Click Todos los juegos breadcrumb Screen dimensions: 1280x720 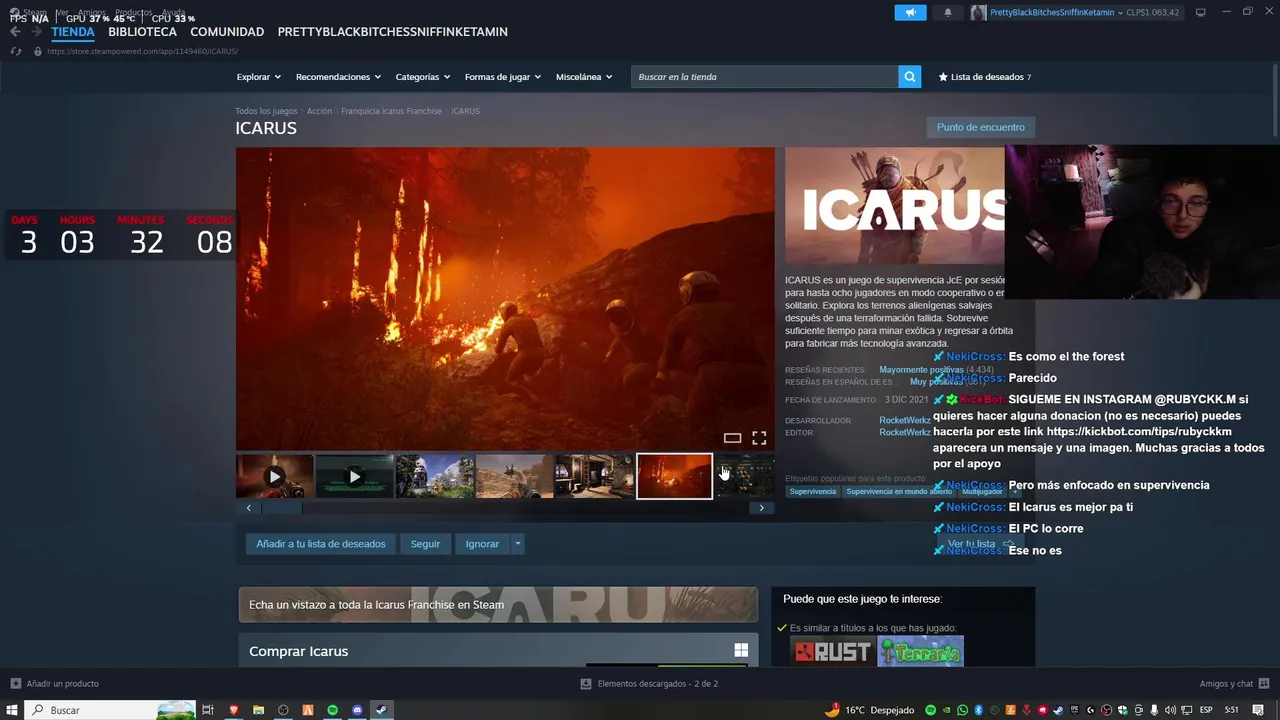pyautogui.click(x=266, y=111)
